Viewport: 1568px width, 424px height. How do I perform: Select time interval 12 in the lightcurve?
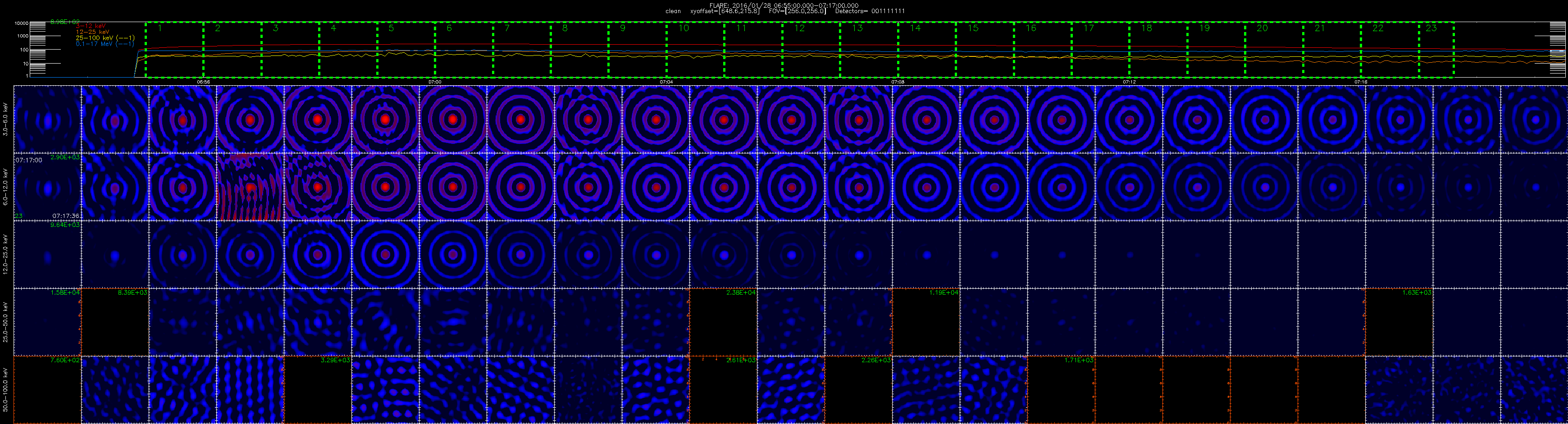[x=811, y=50]
